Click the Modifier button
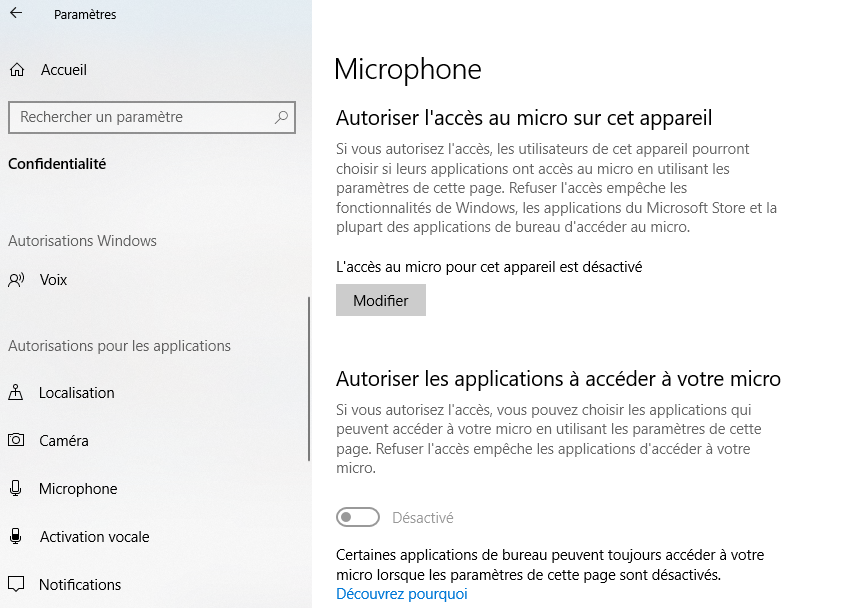The height and width of the screenshot is (608, 846). pos(380,300)
